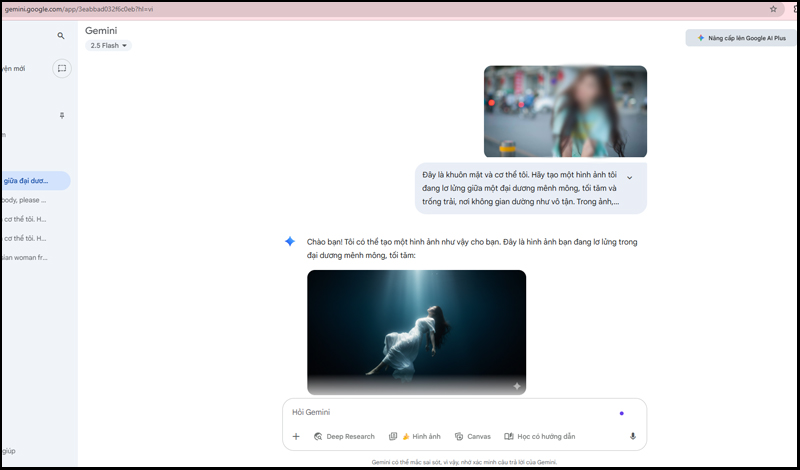
Task: Click the search icon in the sidebar
Action: tap(61, 36)
